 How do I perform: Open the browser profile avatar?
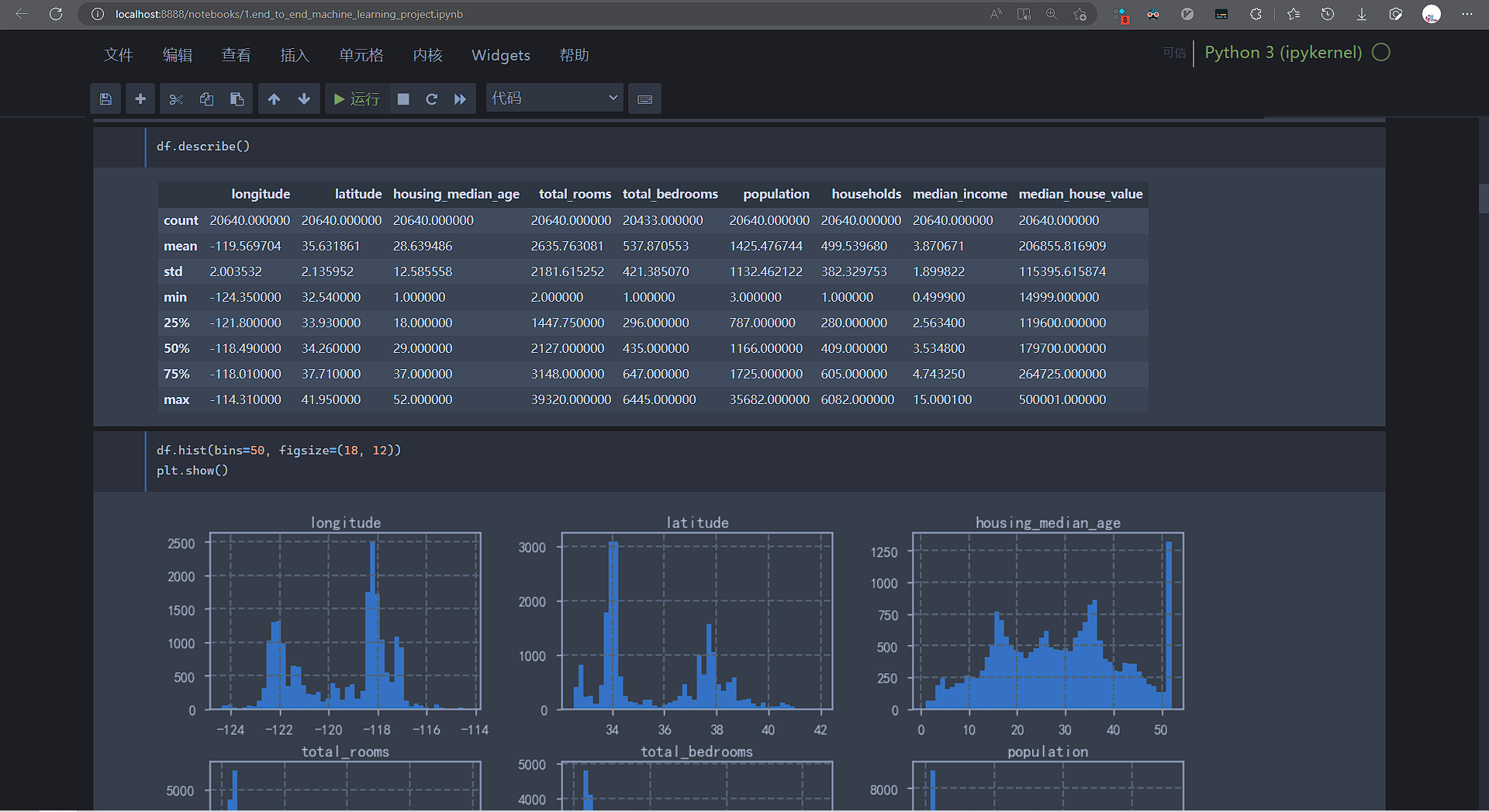1432,14
